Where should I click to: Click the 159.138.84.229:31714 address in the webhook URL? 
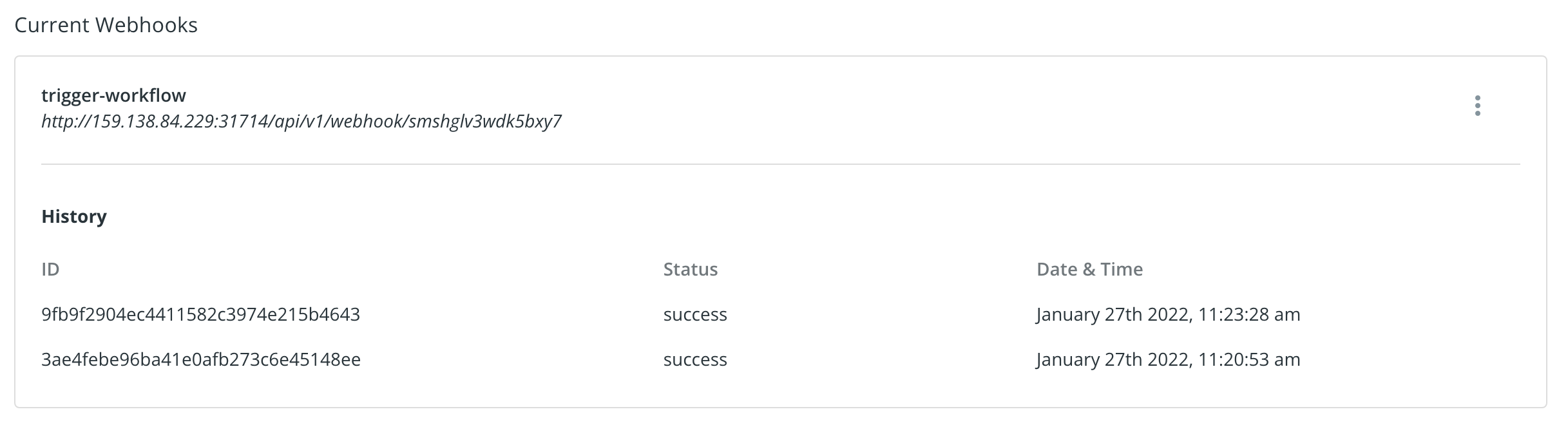181,121
